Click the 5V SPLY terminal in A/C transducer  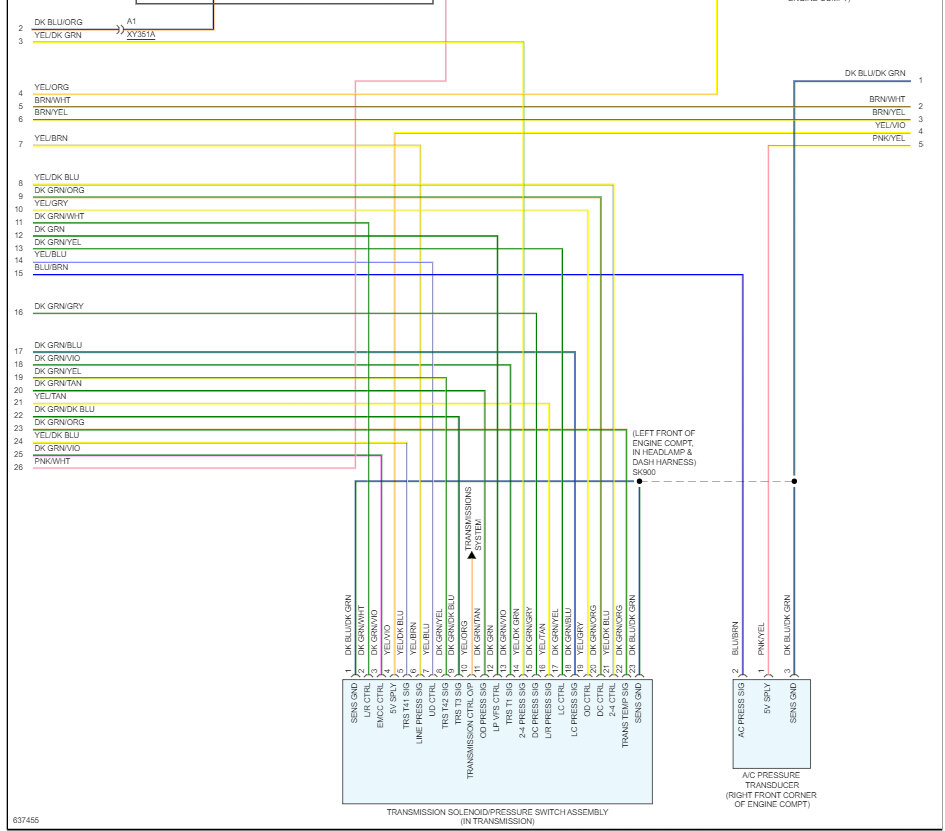[768, 698]
